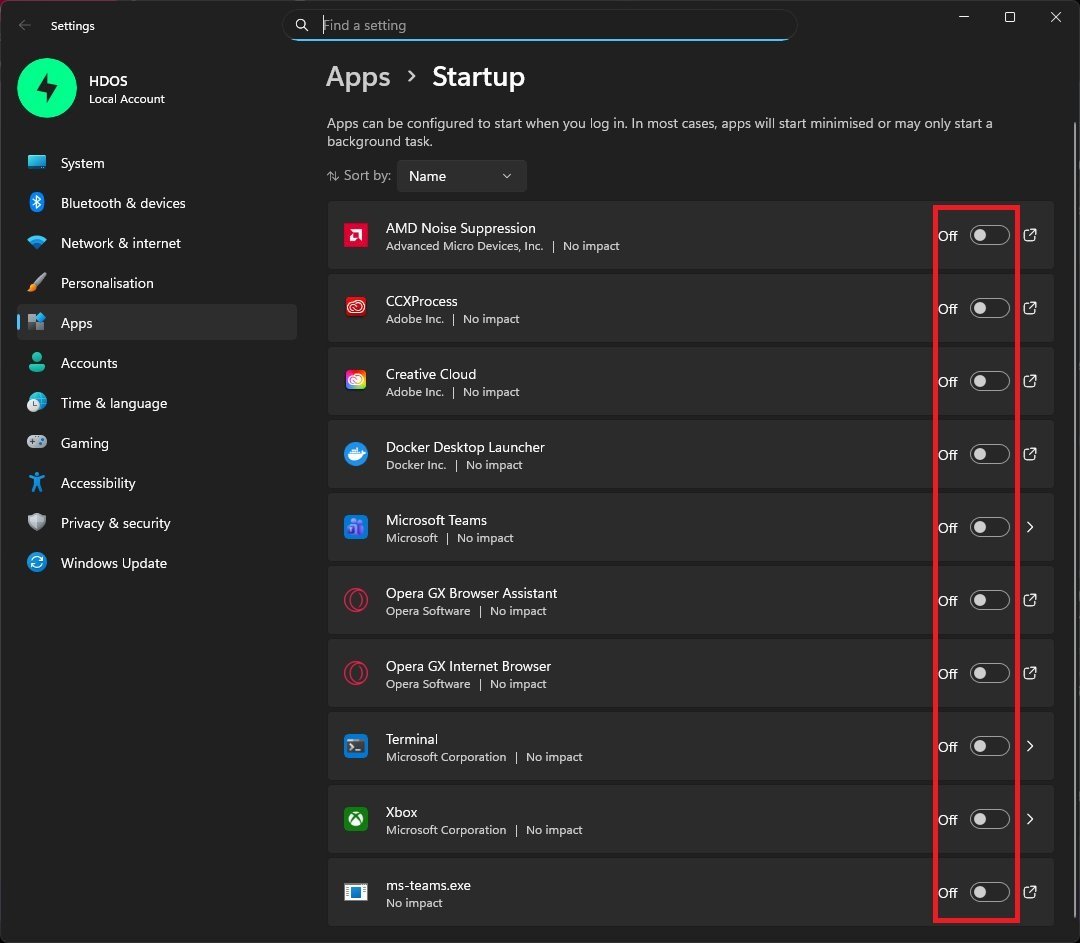The height and width of the screenshot is (943, 1080).
Task: Open external link icon for Creative Cloud
Action: click(1030, 382)
